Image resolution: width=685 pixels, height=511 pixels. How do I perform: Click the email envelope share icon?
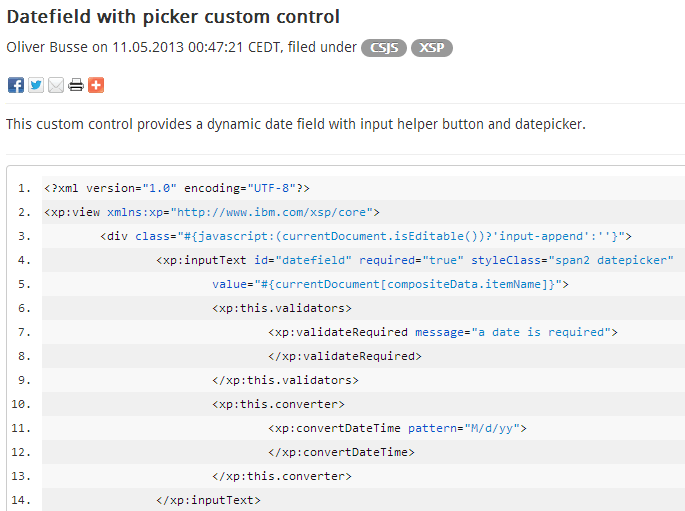click(56, 85)
